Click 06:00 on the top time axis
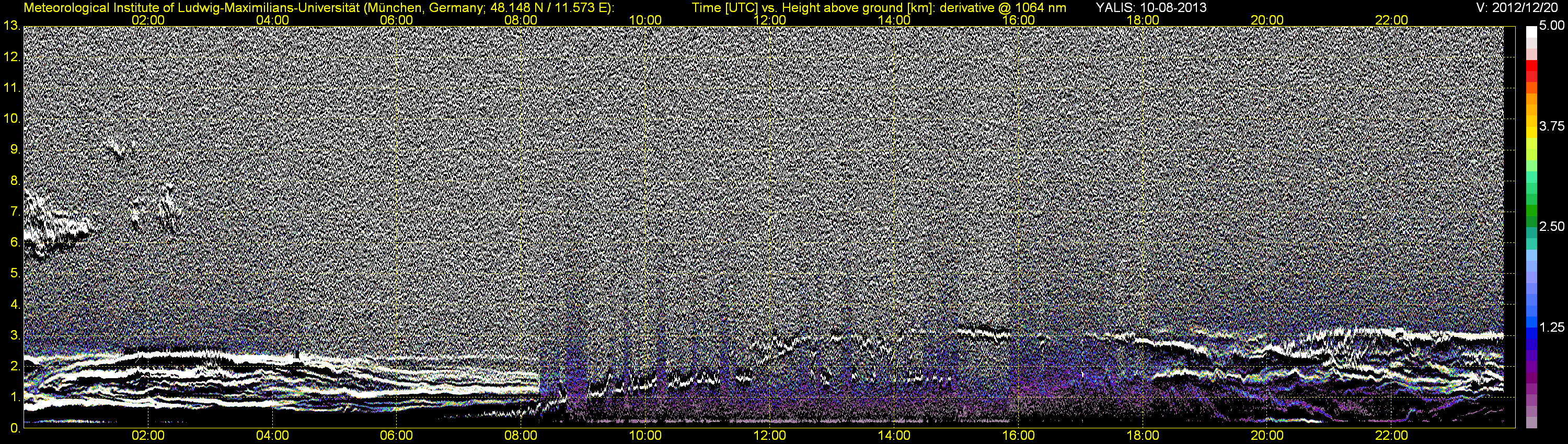Image resolution: width=1568 pixels, height=444 pixels. [x=396, y=20]
